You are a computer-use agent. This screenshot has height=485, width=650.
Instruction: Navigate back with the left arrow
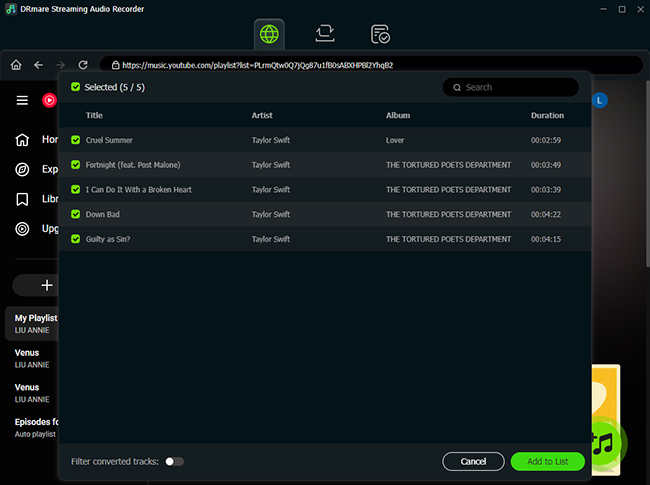click(39, 65)
